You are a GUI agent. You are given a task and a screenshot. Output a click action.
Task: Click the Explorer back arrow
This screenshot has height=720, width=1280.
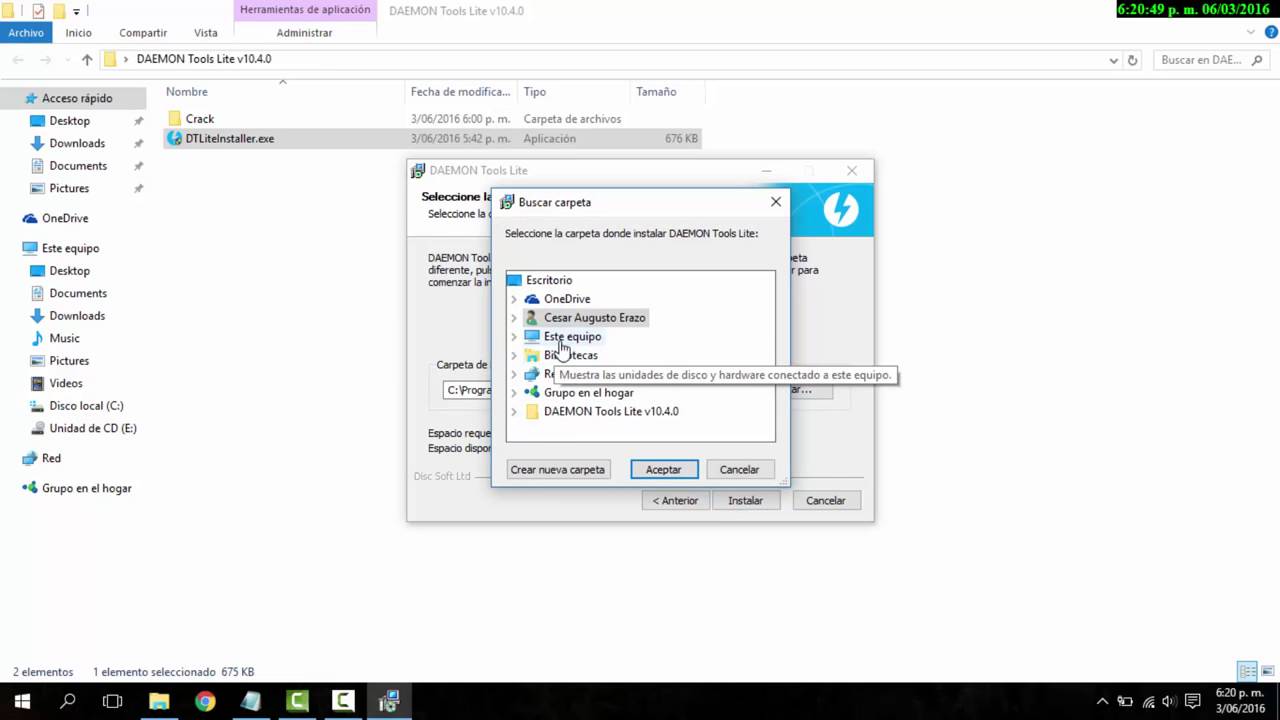pyautogui.click(x=18, y=60)
